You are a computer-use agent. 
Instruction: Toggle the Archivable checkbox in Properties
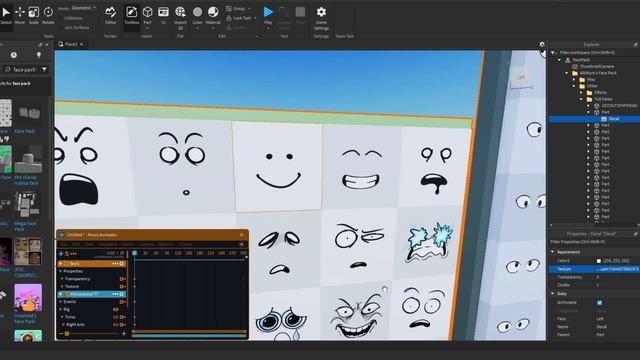pos(599,302)
